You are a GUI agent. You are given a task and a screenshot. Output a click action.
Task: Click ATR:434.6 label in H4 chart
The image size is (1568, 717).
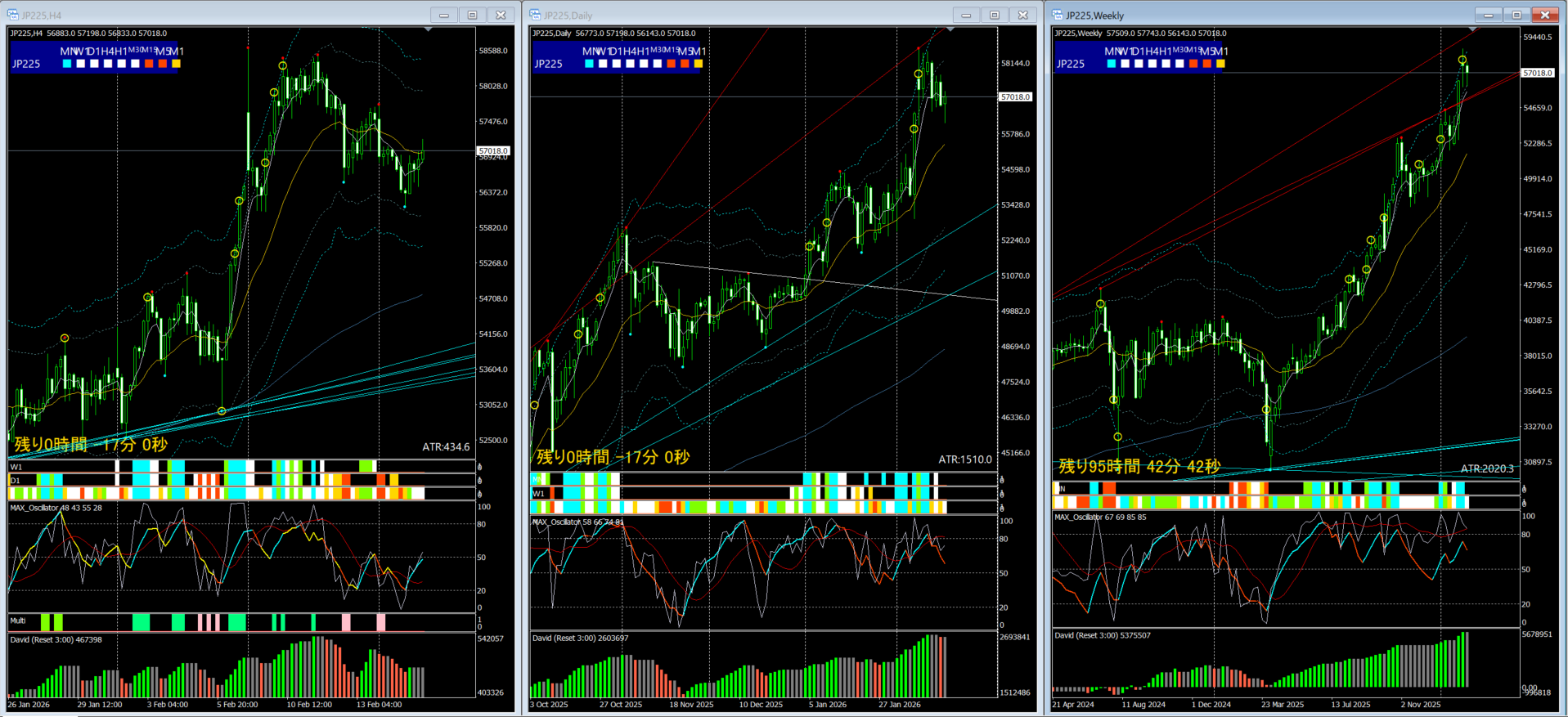click(x=446, y=447)
